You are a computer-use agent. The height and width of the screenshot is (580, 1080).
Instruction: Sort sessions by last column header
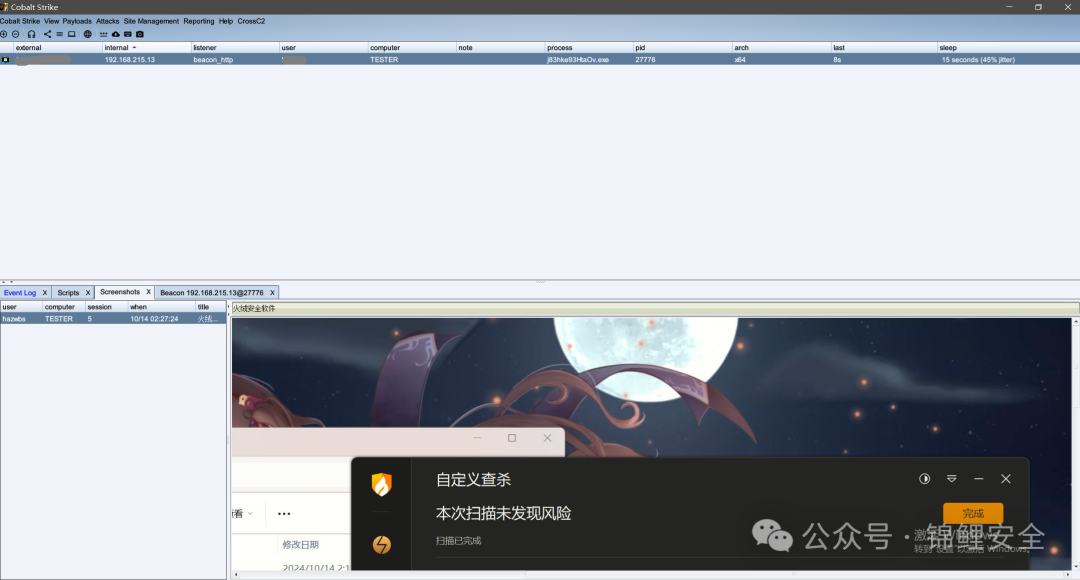pyautogui.click(x=884, y=48)
